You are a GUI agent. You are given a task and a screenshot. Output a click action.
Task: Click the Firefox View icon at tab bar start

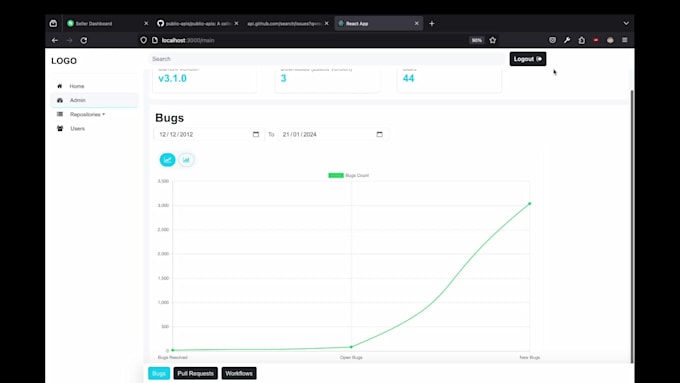(53, 23)
